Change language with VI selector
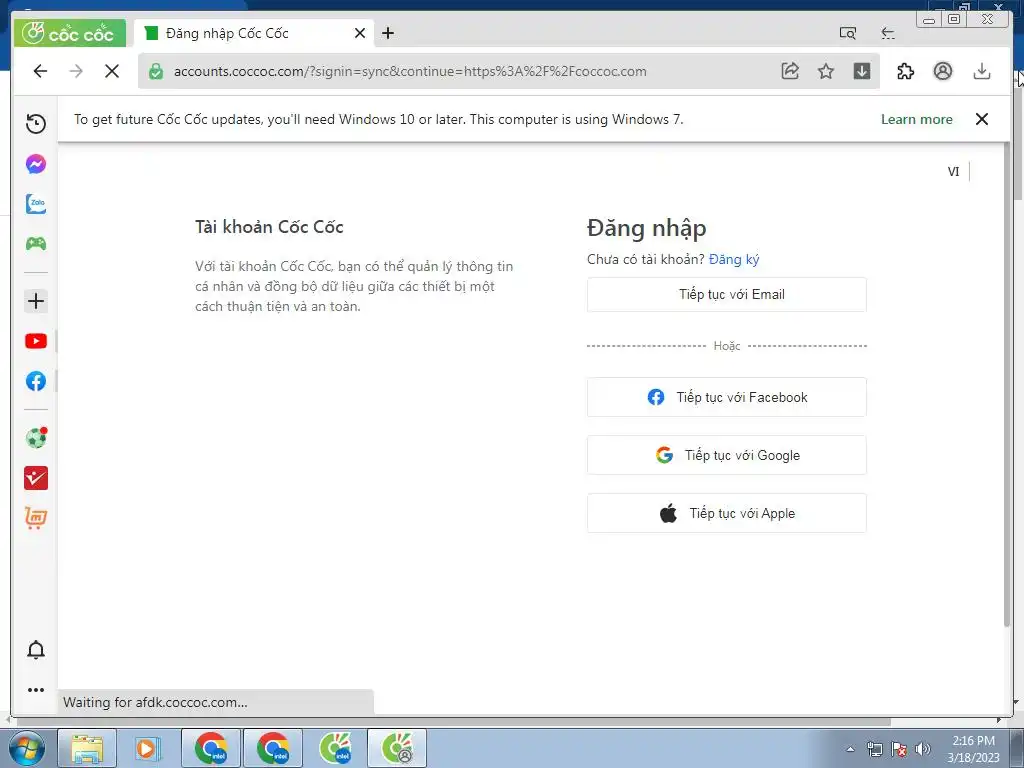Screen dimensions: 1024x768 click(953, 172)
